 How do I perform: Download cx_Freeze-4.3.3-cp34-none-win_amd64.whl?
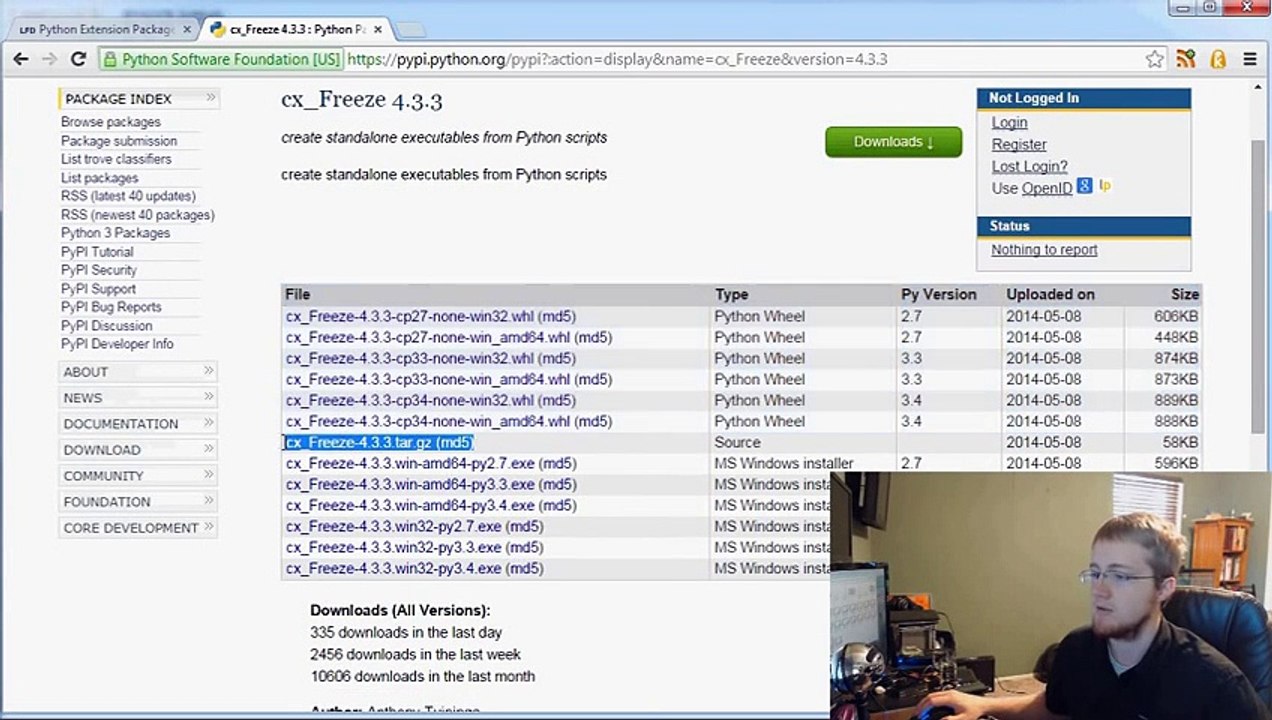[x=428, y=421]
